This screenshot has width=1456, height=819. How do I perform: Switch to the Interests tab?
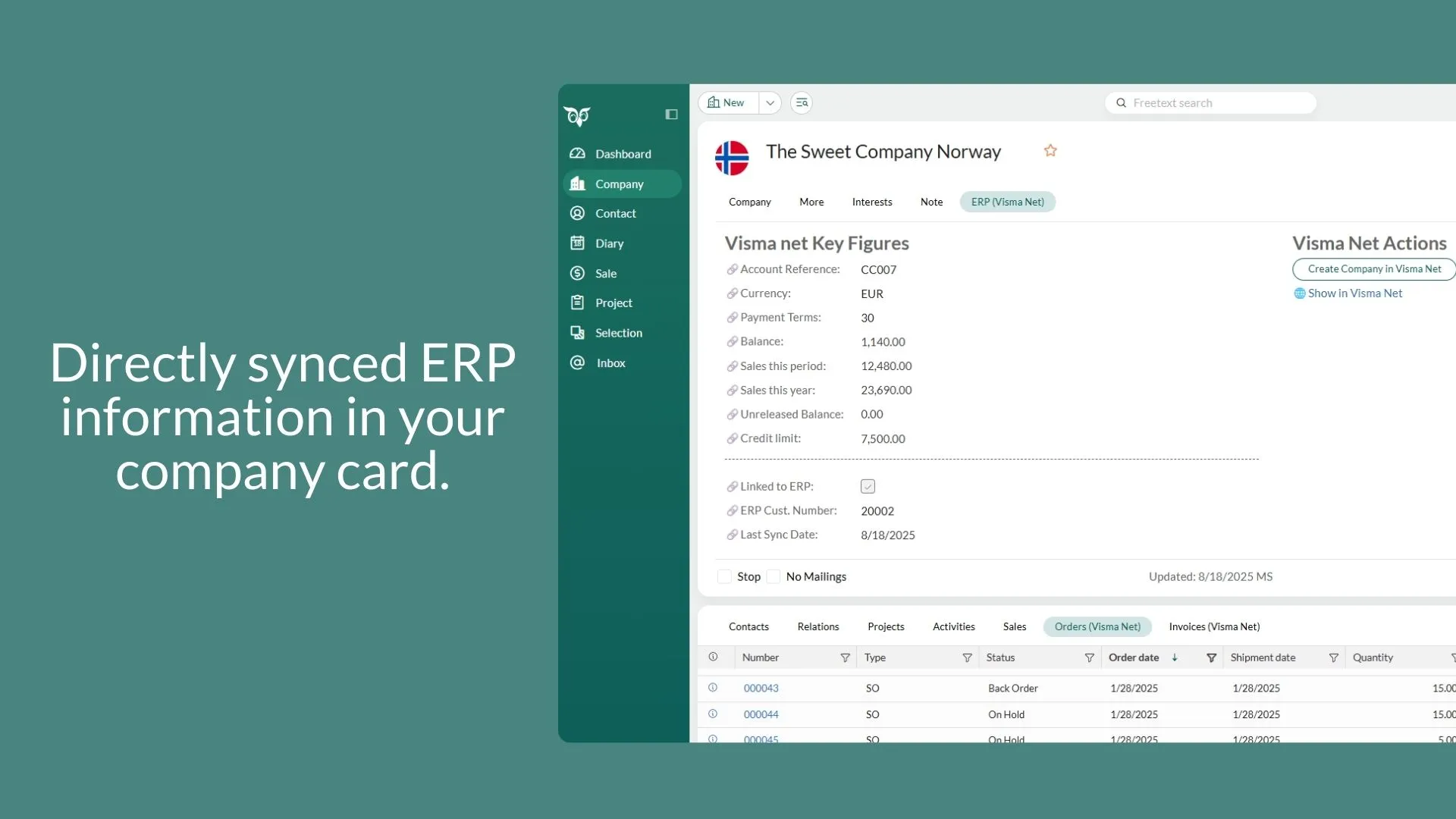[x=871, y=202]
